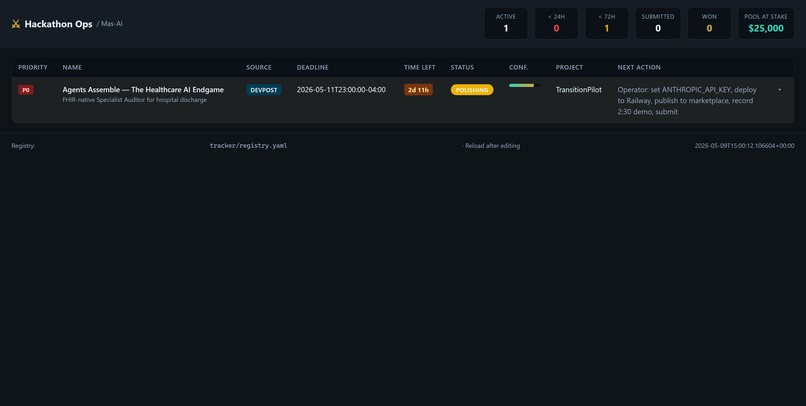
Task: Click the TransitionPilot project name
Action: (x=578, y=89)
